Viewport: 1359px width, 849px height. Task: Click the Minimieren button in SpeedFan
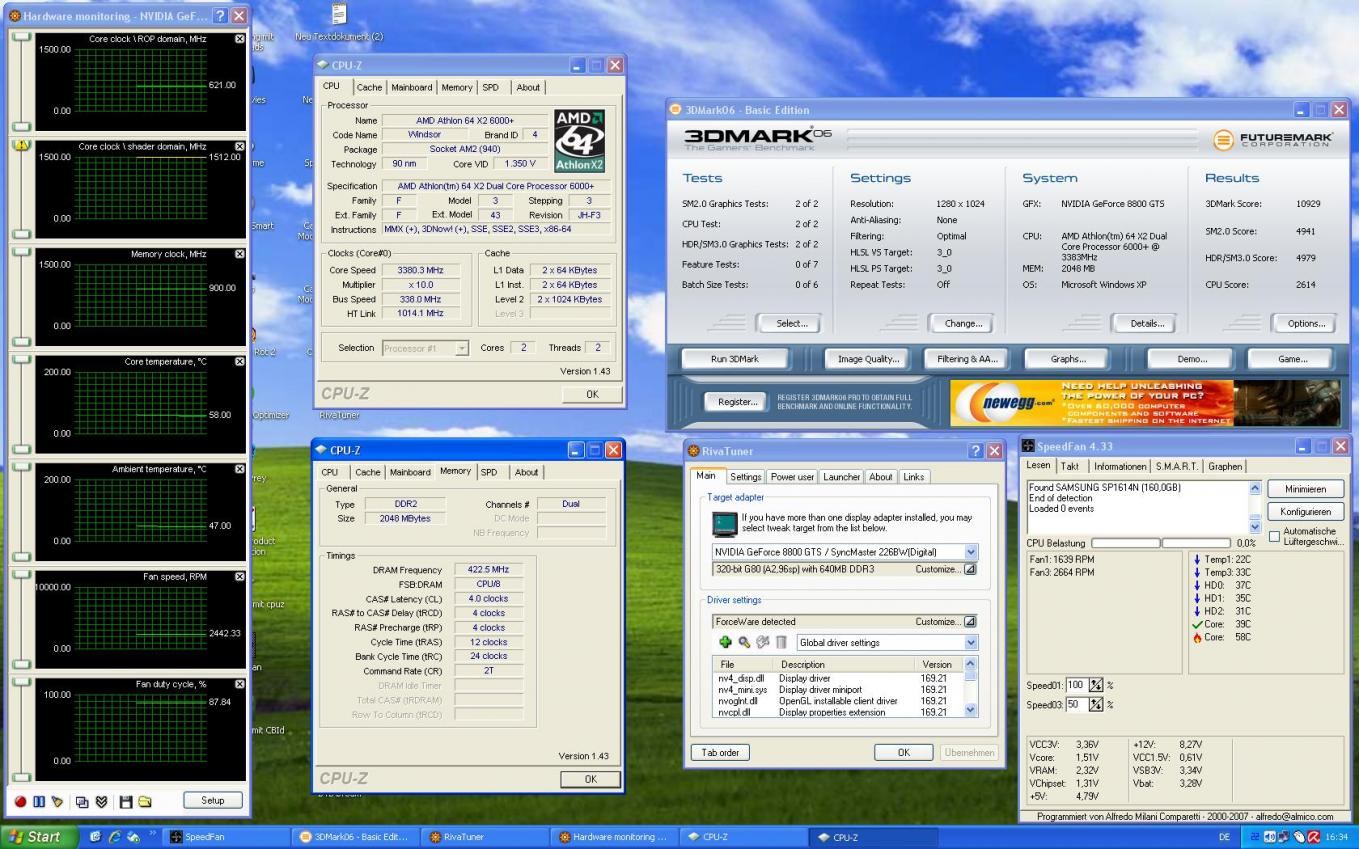pos(1305,489)
